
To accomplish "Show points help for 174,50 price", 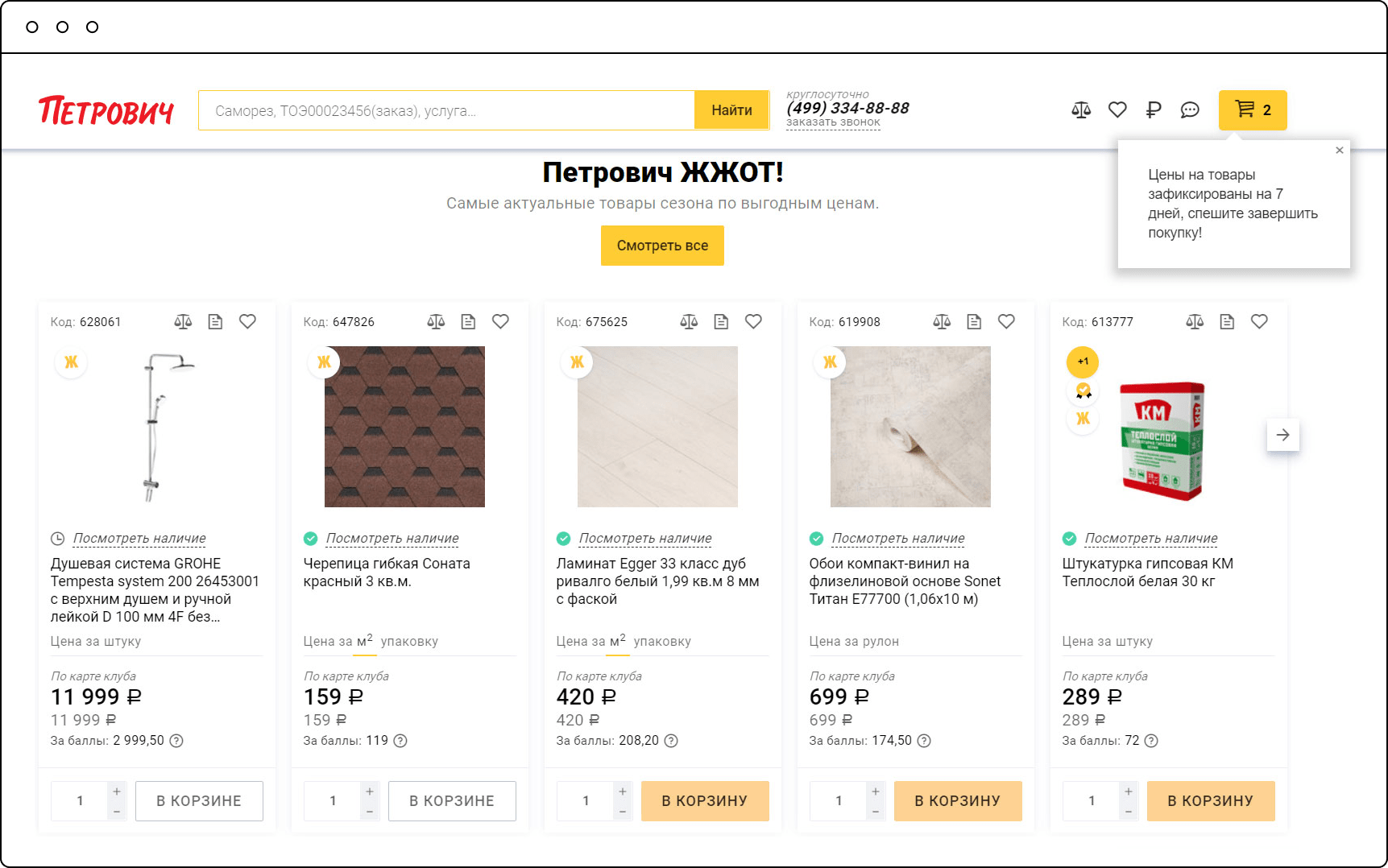I will tap(924, 741).
